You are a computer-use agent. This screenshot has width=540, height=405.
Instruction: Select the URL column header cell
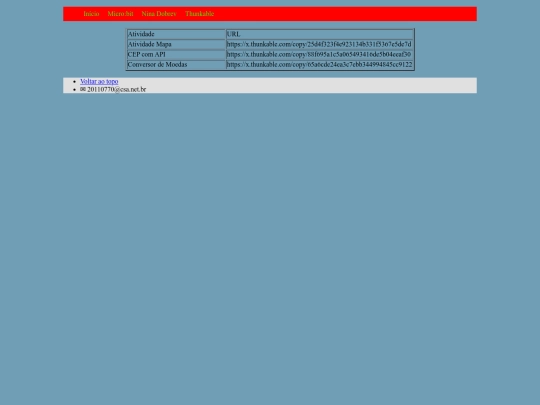pyautogui.click(x=320, y=34)
